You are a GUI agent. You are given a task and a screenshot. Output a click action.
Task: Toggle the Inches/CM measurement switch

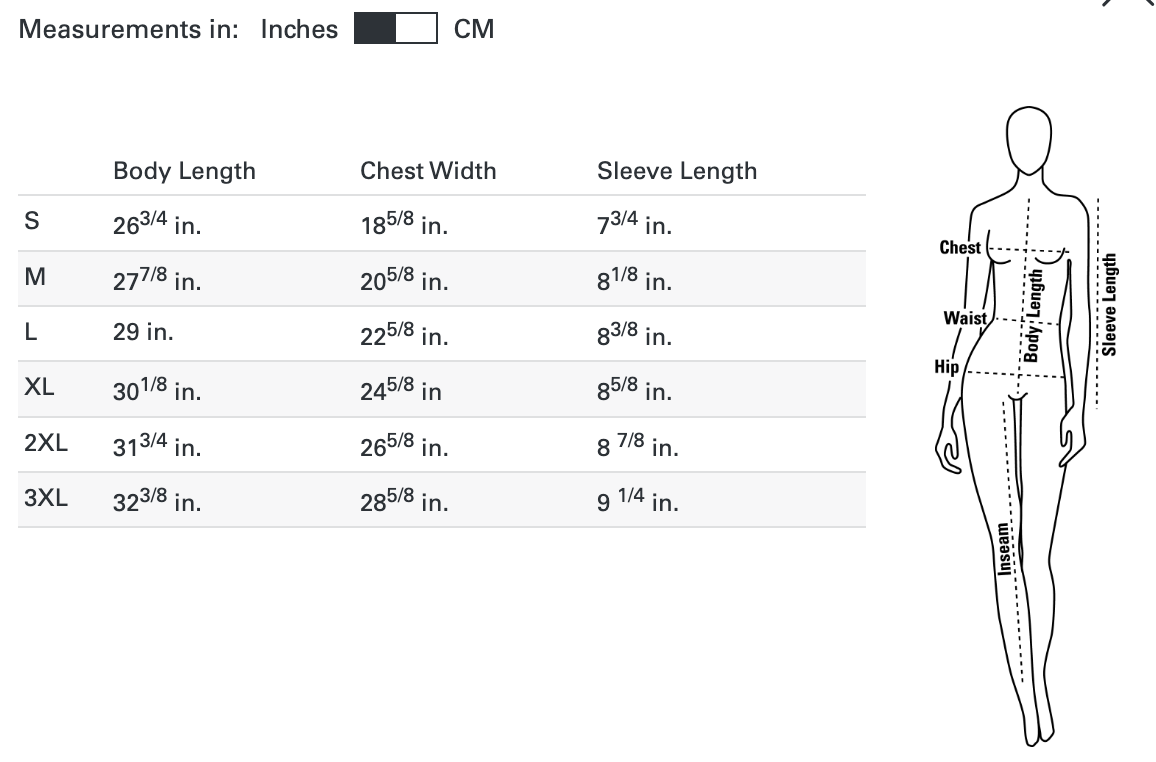(396, 29)
